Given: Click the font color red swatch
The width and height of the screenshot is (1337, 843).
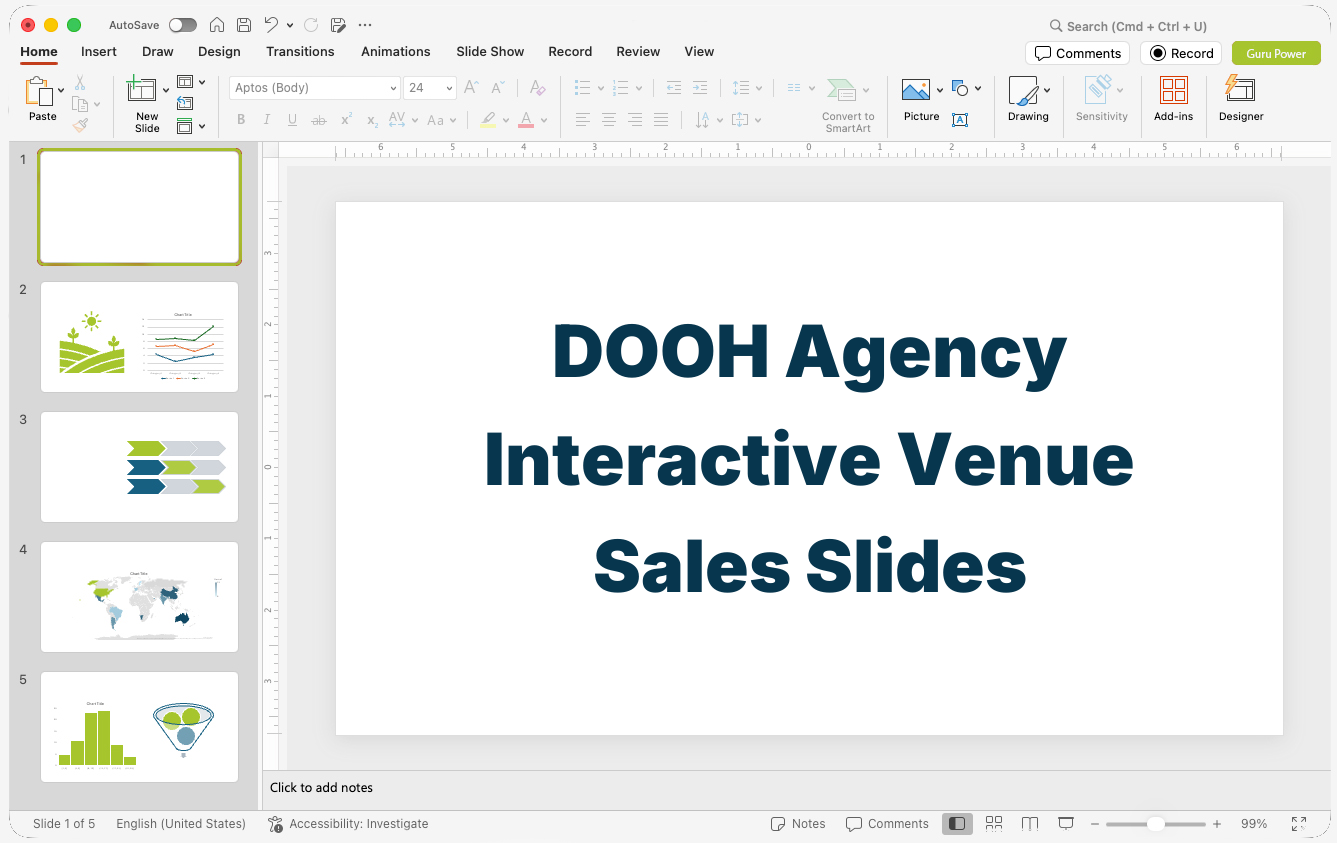Looking at the screenshot, I should click(526, 120).
